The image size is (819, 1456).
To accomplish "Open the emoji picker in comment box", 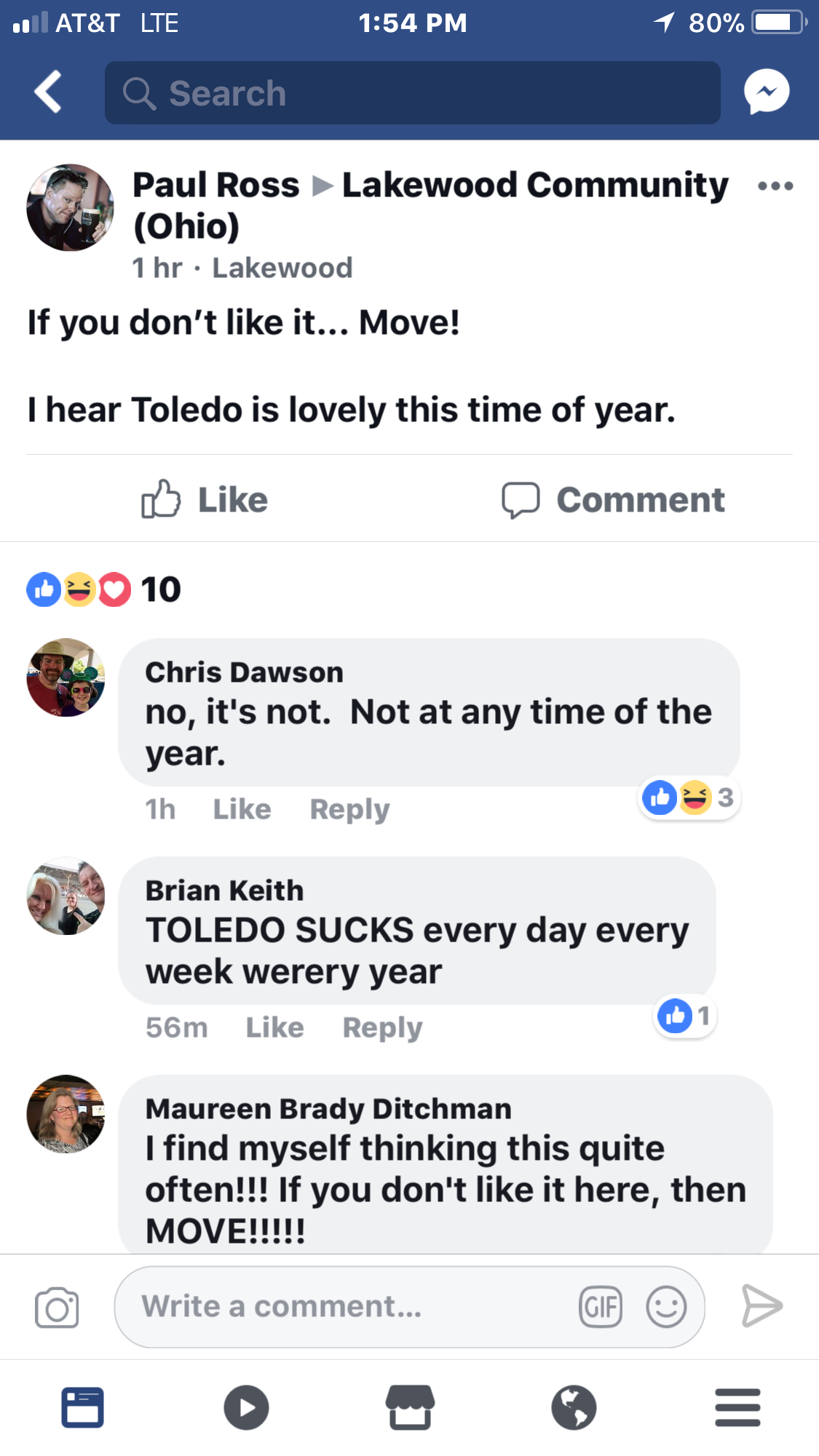I will (665, 1307).
